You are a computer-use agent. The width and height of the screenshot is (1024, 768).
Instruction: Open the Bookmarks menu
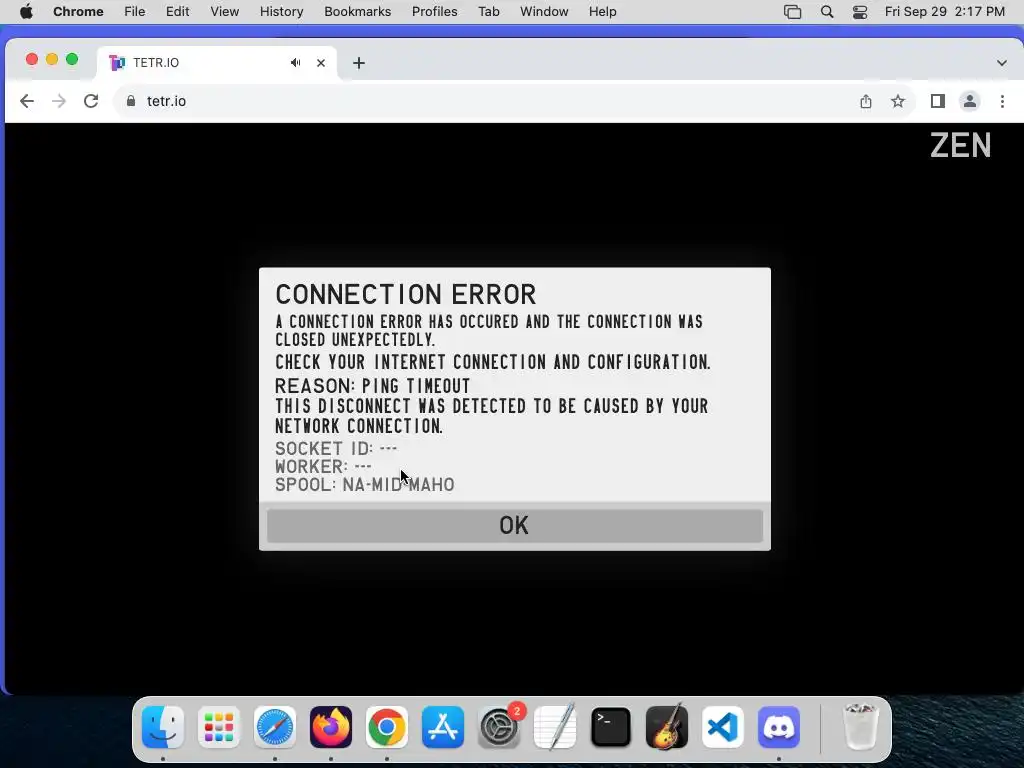coord(358,11)
